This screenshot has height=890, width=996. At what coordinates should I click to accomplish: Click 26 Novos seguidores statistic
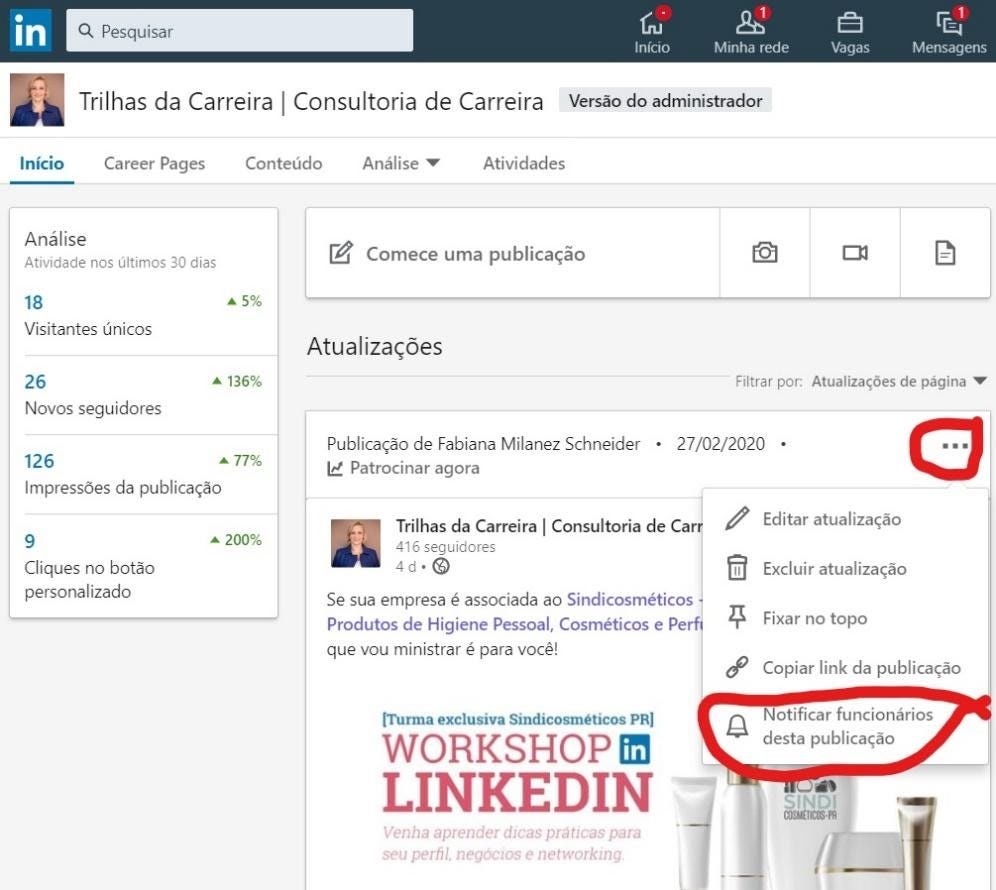[143, 394]
